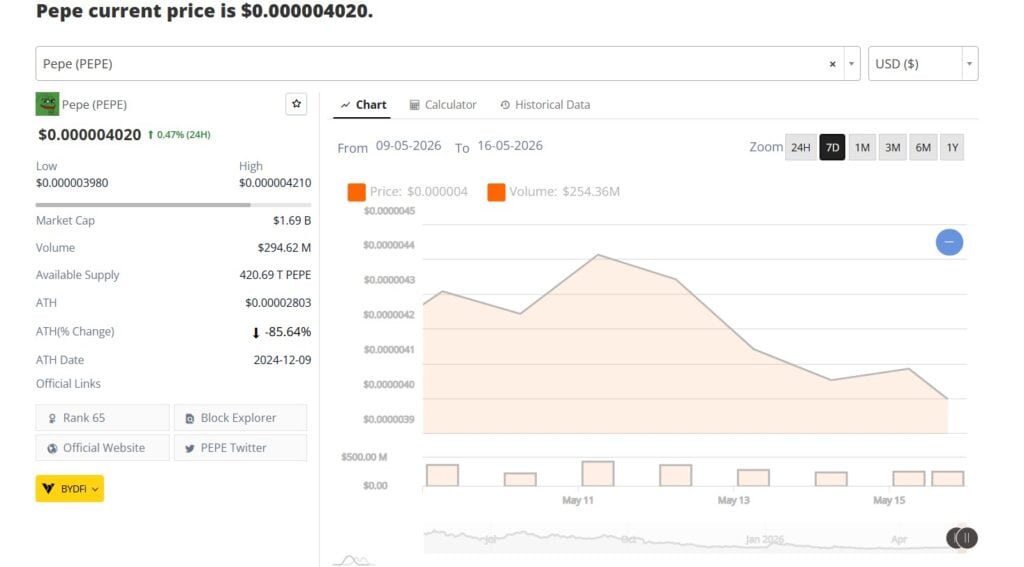The width and height of the screenshot is (1024, 567).
Task: Click the Low price $0.000003980
Action: pyautogui.click(x=72, y=183)
